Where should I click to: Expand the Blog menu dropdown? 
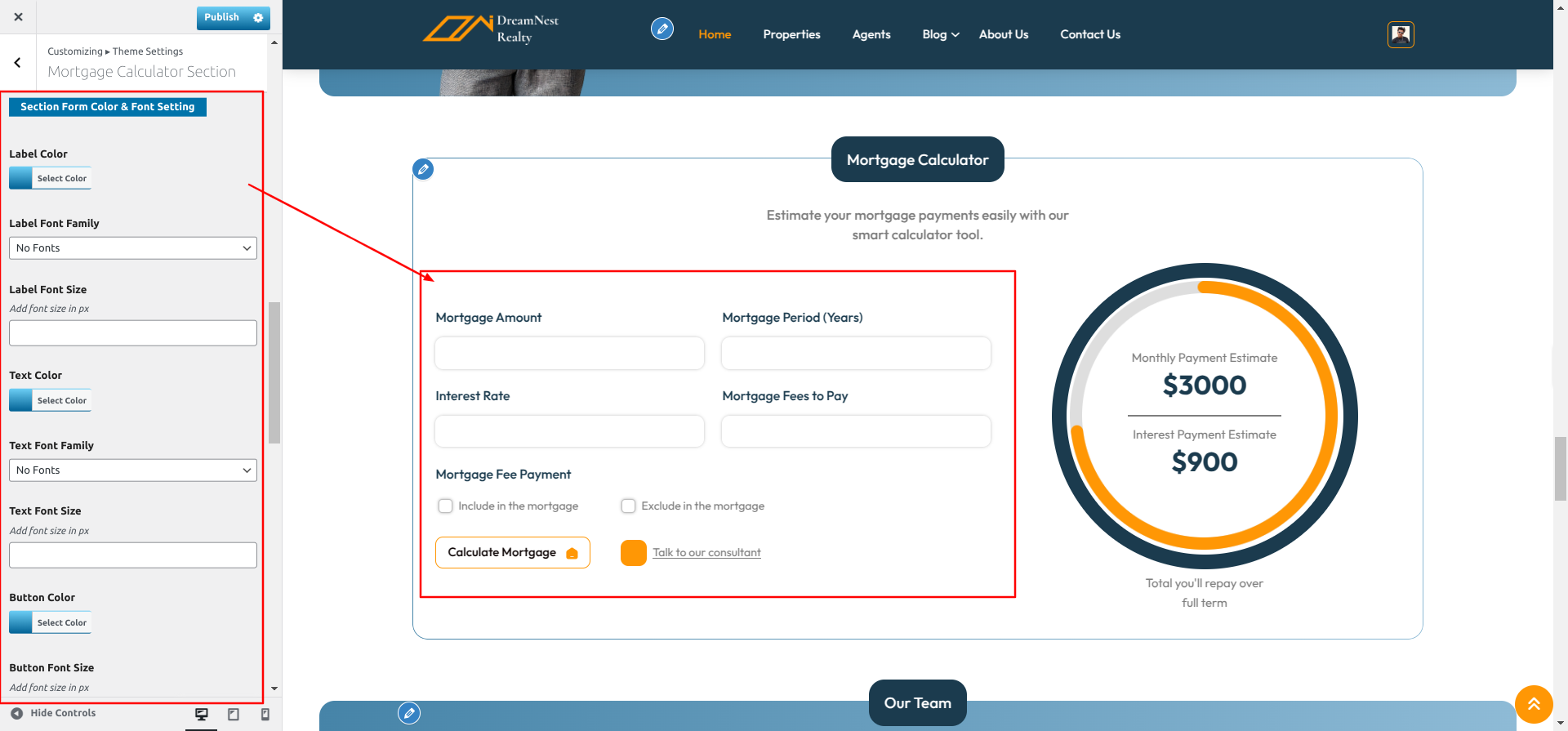[940, 34]
